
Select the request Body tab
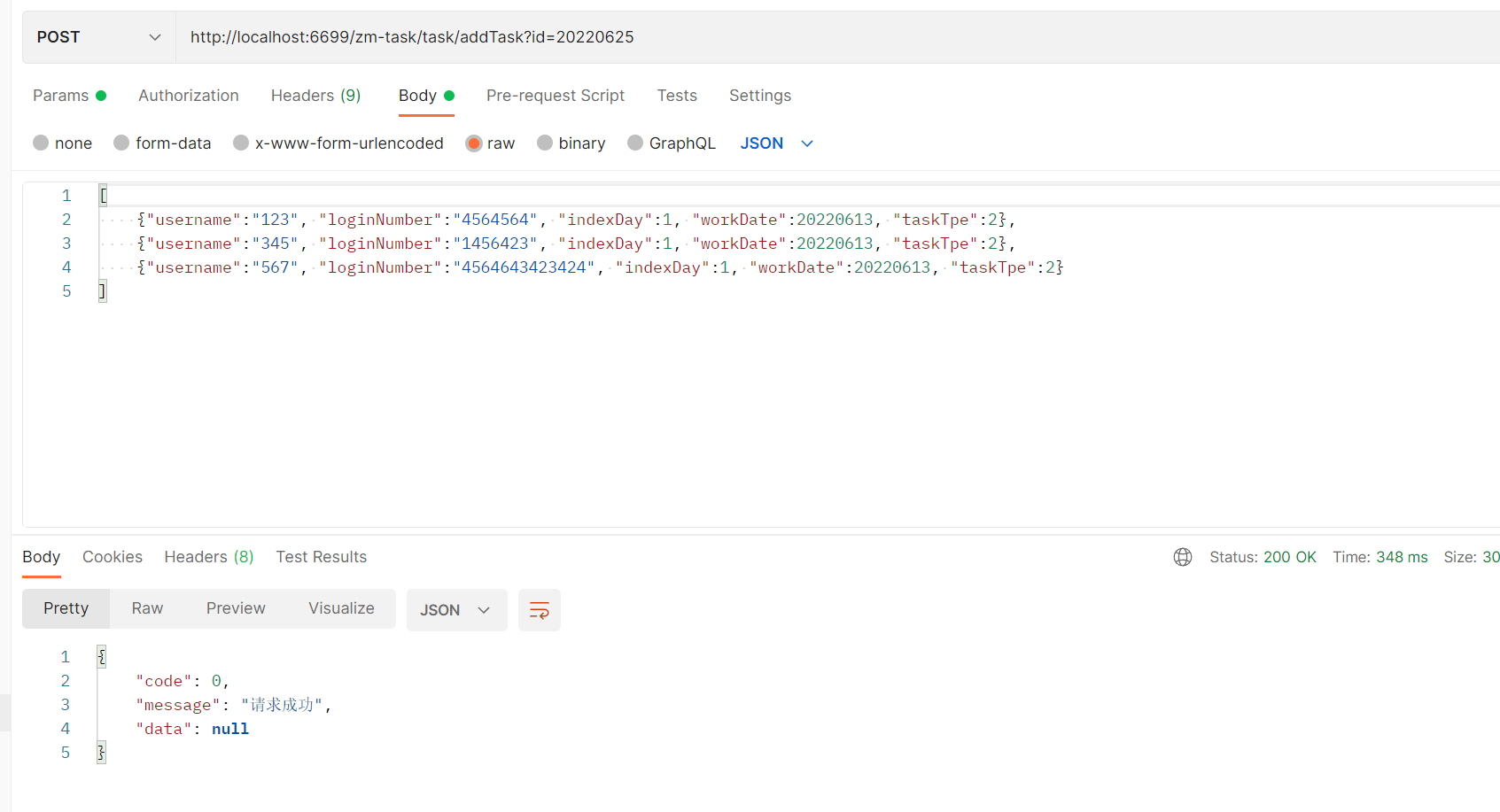coord(426,96)
